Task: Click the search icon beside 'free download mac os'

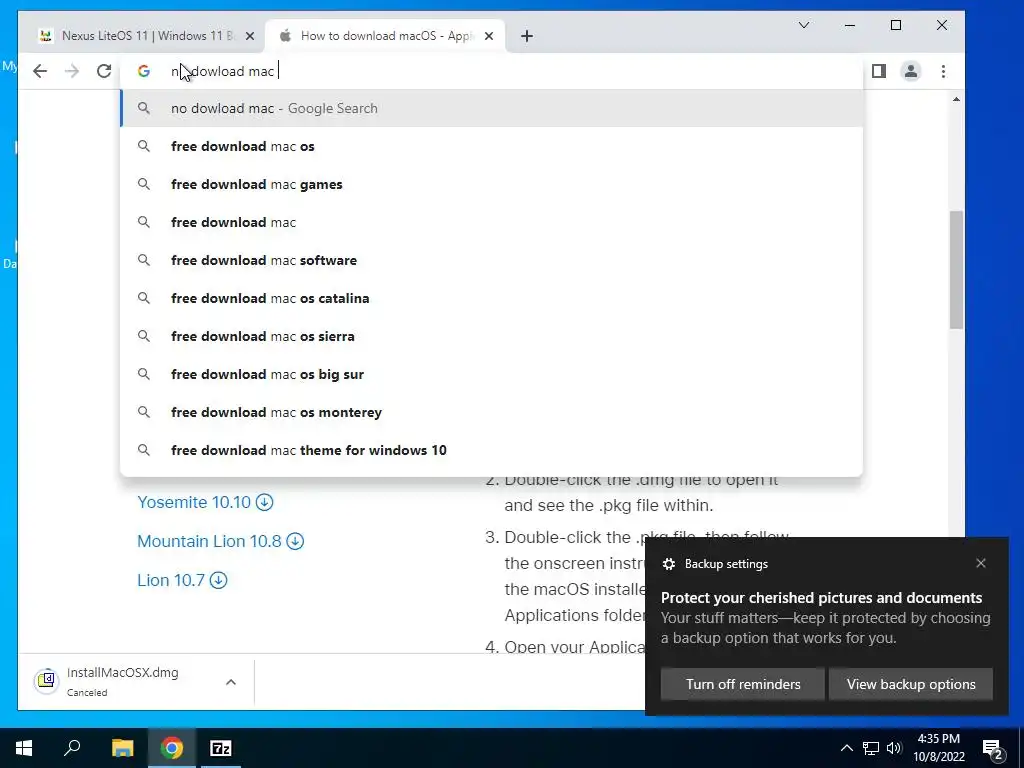Action: tap(144, 146)
